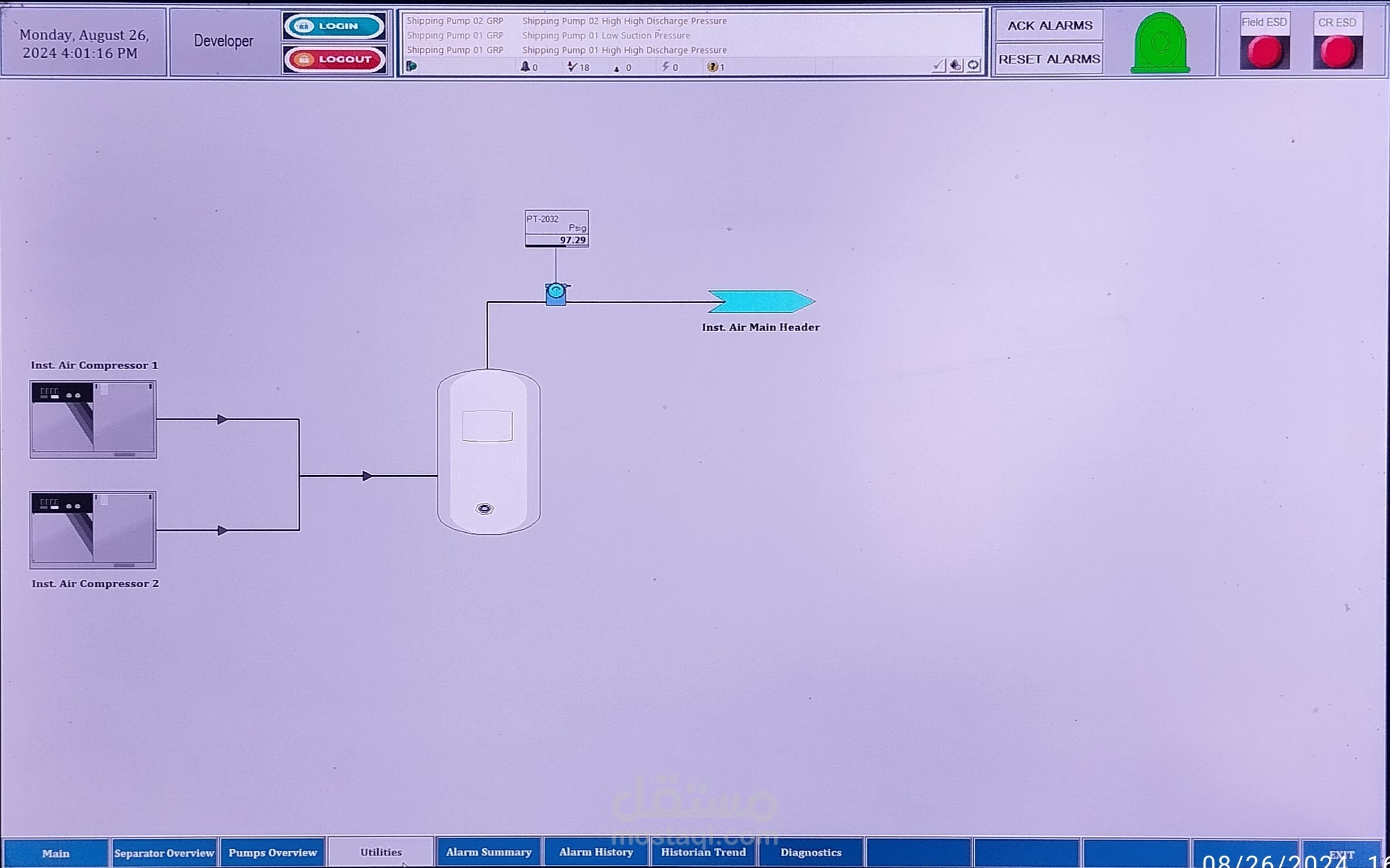Click the bell alarm count icon
1390x868 pixels.
click(x=525, y=67)
